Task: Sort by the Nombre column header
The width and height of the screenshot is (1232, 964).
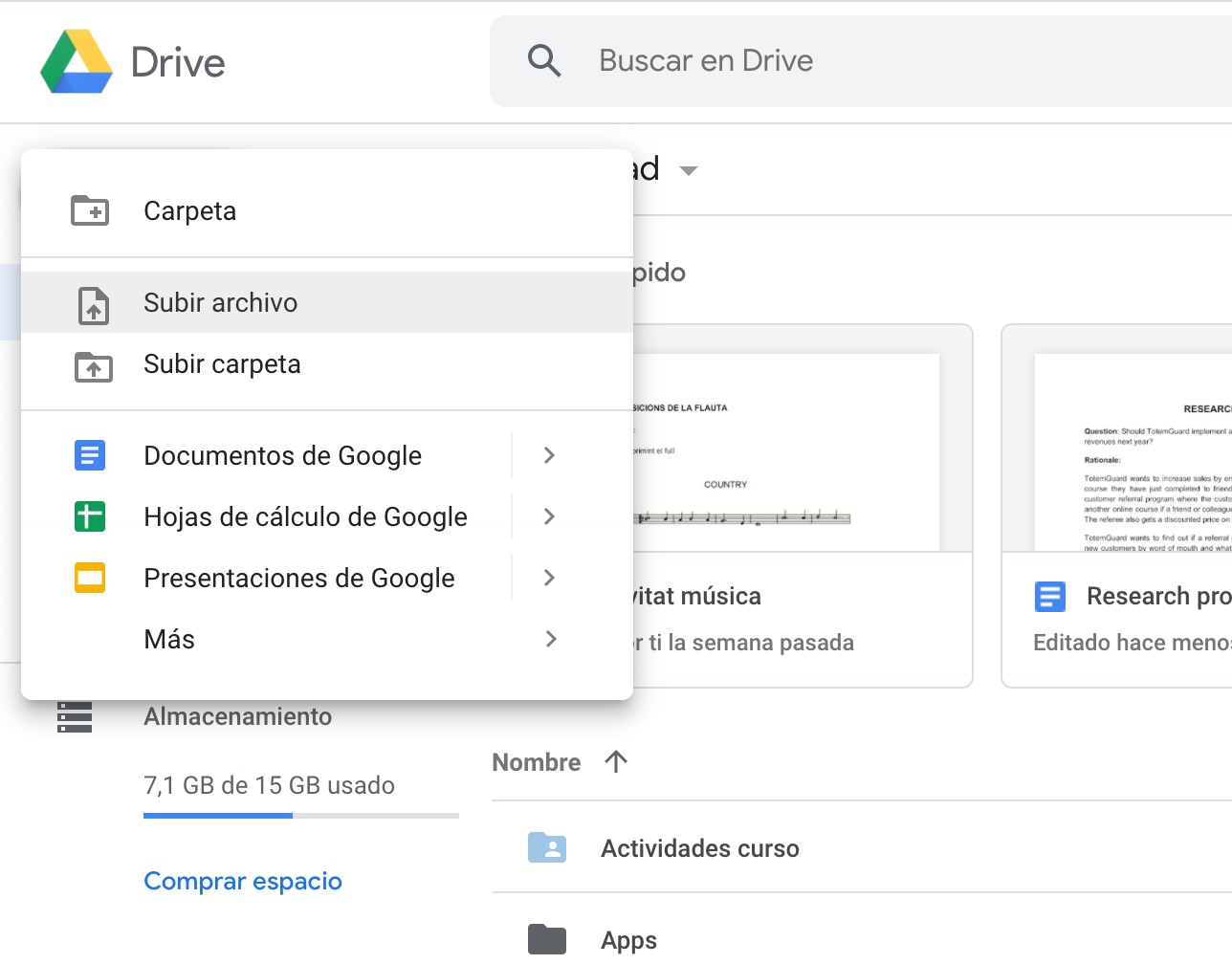Action: (x=537, y=762)
